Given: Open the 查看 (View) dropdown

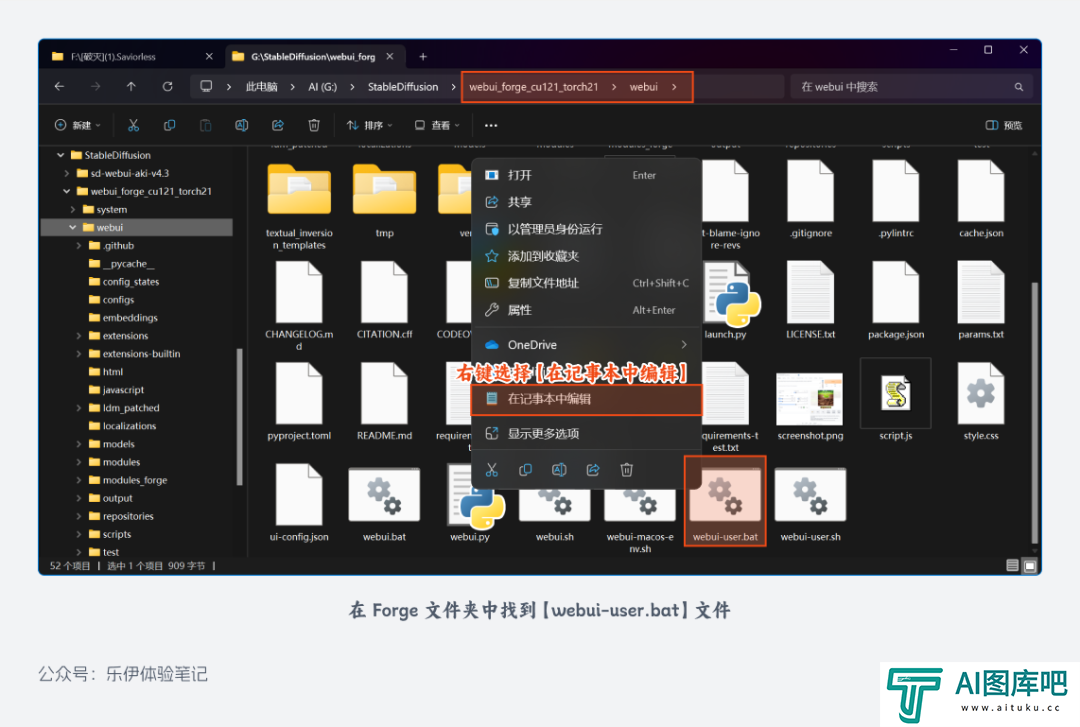Looking at the screenshot, I should pyautogui.click(x=437, y=125).
